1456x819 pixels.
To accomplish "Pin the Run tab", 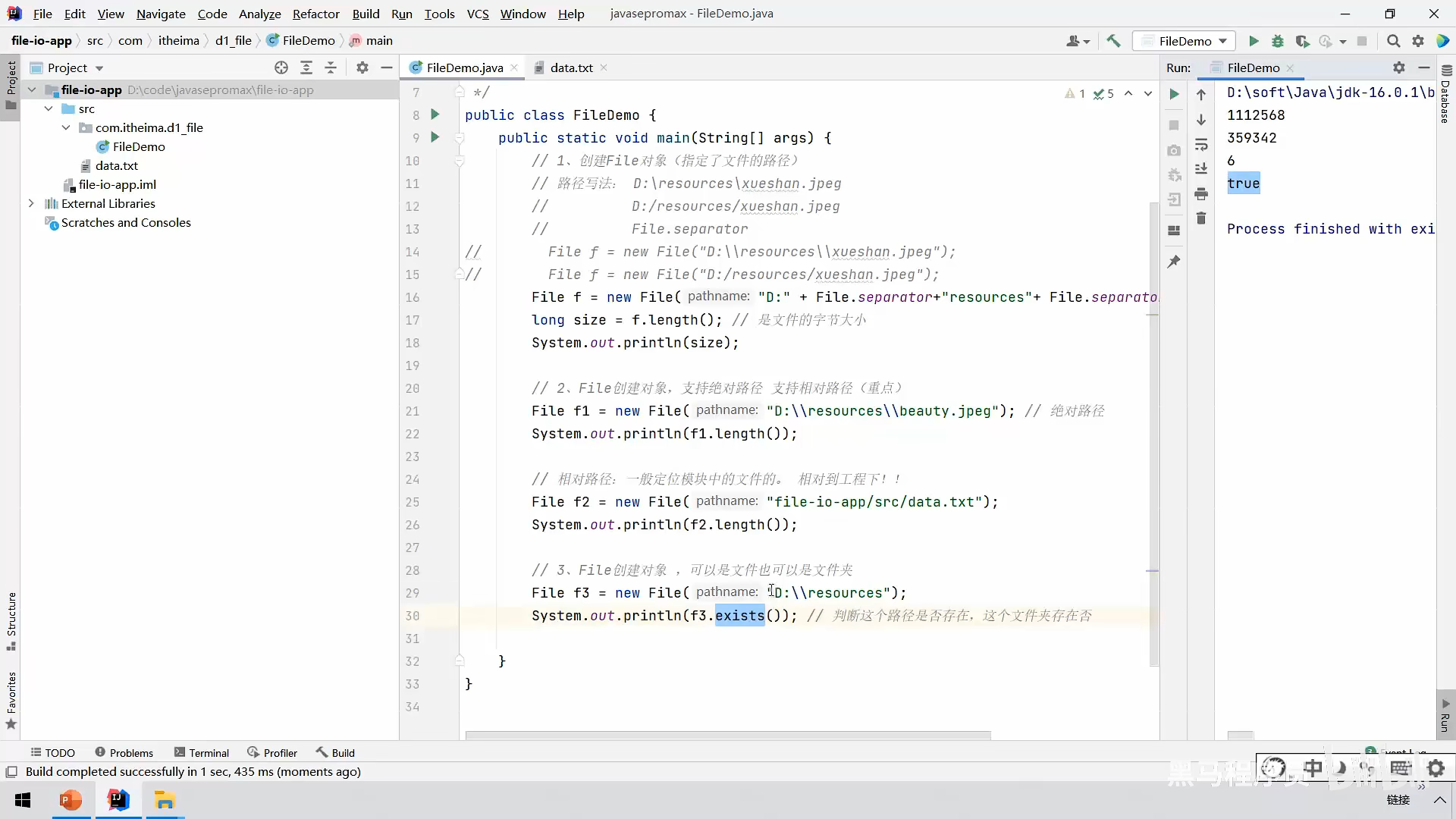I will click(1174, 262).
